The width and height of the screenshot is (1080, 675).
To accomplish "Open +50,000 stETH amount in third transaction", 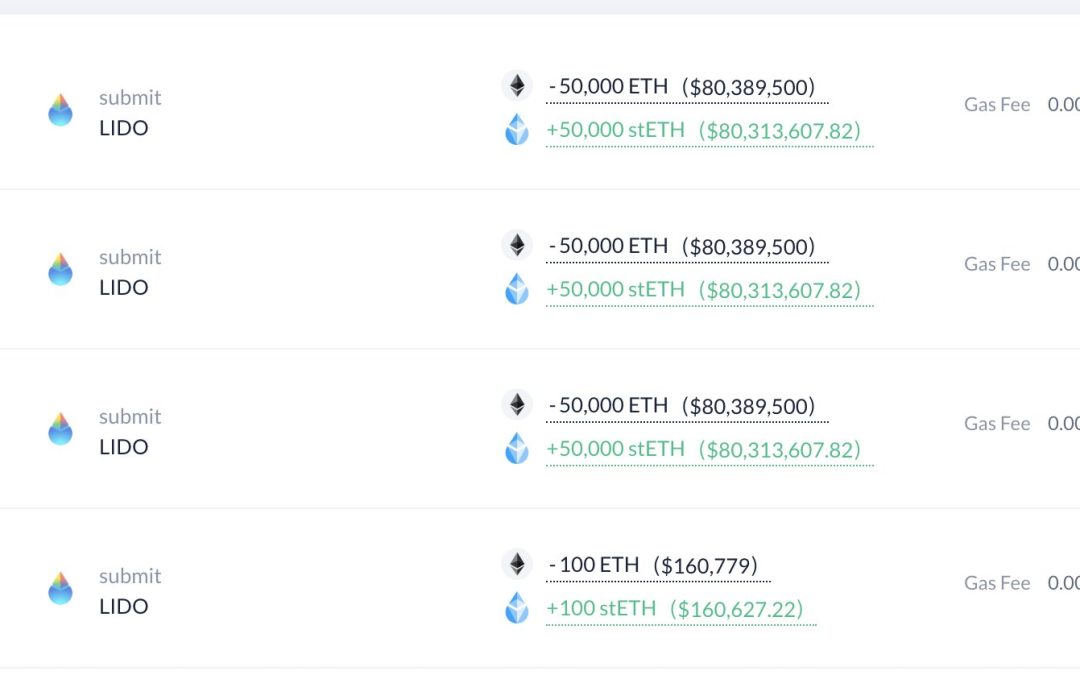I will click(x=709, y=450).
